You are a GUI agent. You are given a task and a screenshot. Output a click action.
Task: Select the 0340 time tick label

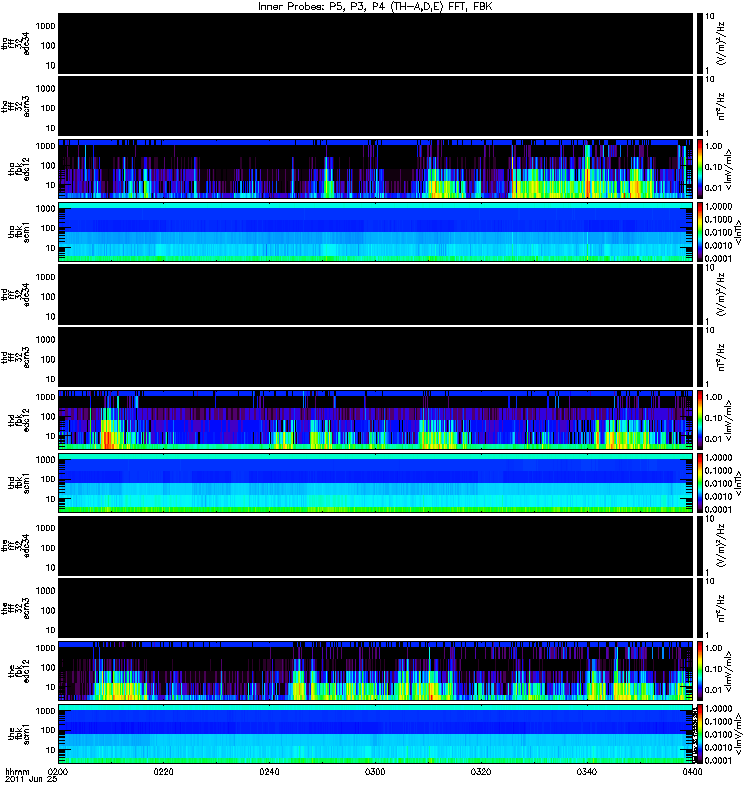pos(586,771)
